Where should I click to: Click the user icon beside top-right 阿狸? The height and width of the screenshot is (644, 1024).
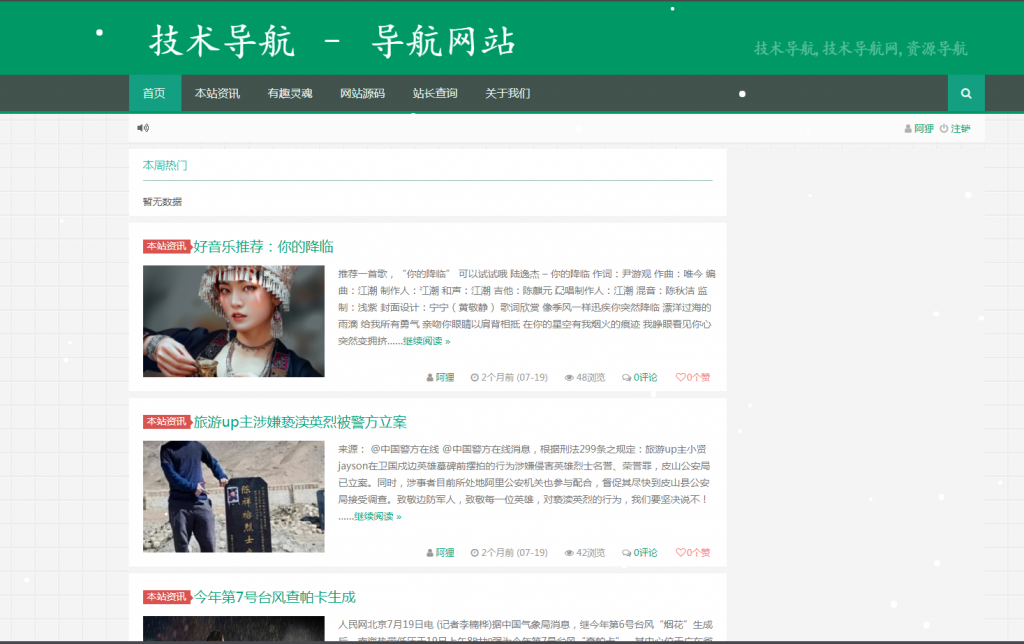(x=908, y=129)
